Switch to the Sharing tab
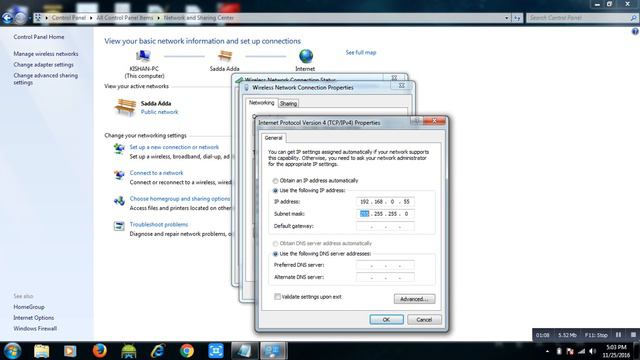Viewport: 640px width, 360px height. [x=288, y=104]
